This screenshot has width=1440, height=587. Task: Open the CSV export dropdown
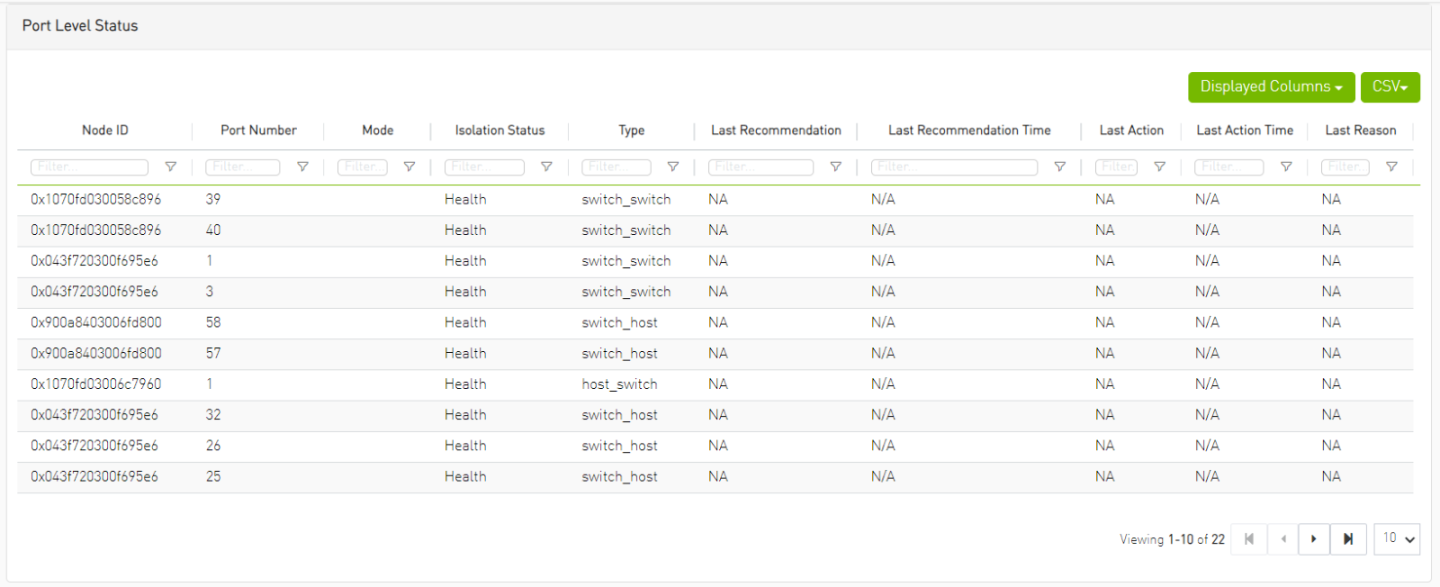click(x=1390, y=87)
